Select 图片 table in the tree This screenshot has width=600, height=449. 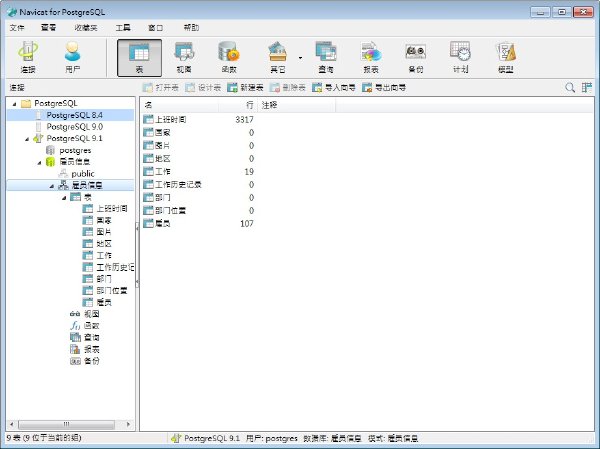pyautogui.click(x=104, y=232)
